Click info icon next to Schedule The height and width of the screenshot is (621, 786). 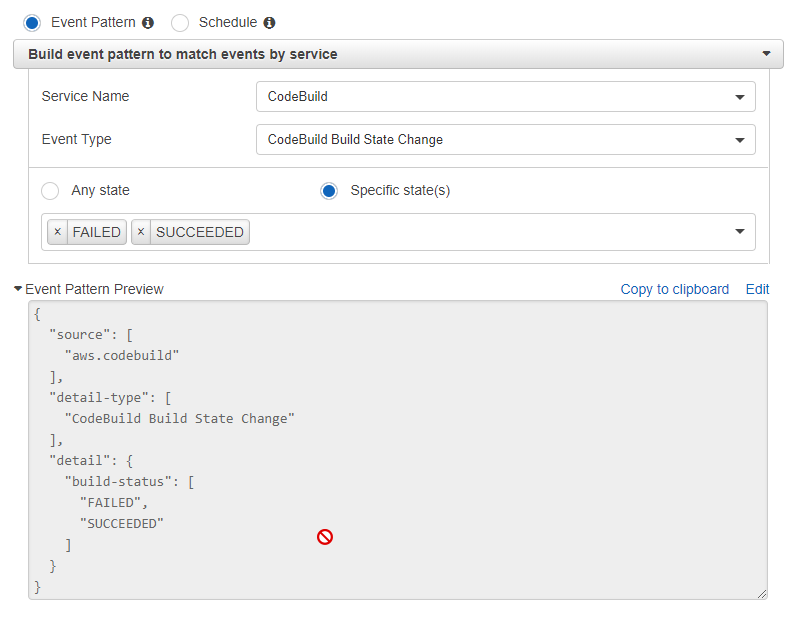pos(269,22)
